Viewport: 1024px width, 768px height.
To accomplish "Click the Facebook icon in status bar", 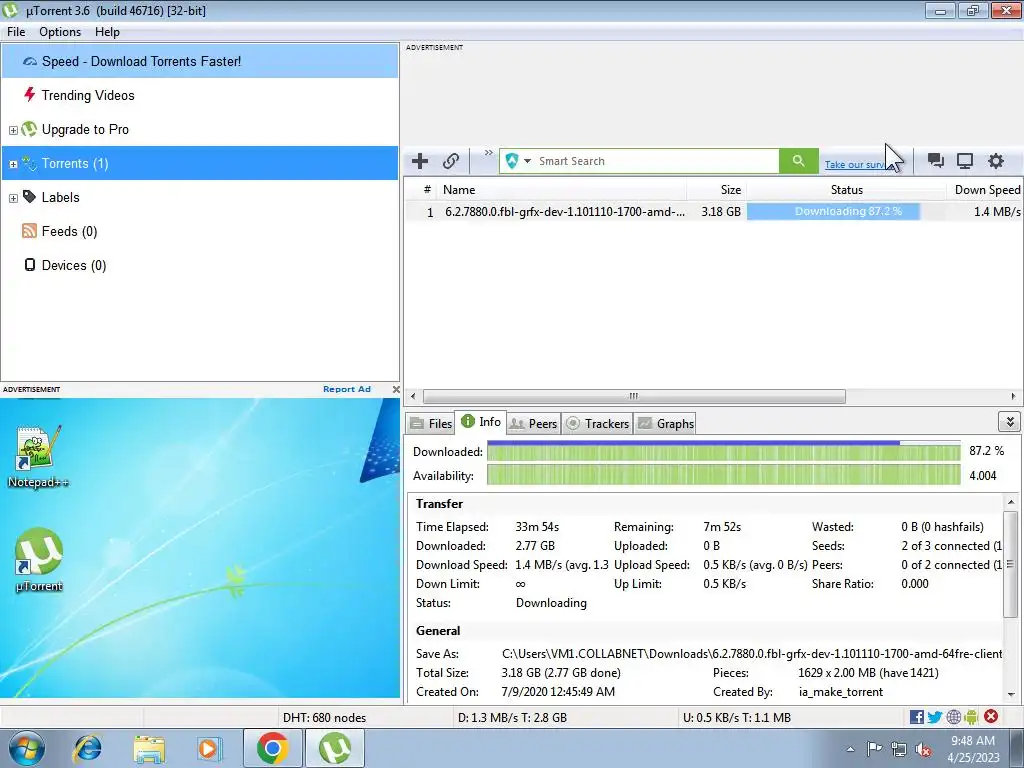I will (916, 717).
